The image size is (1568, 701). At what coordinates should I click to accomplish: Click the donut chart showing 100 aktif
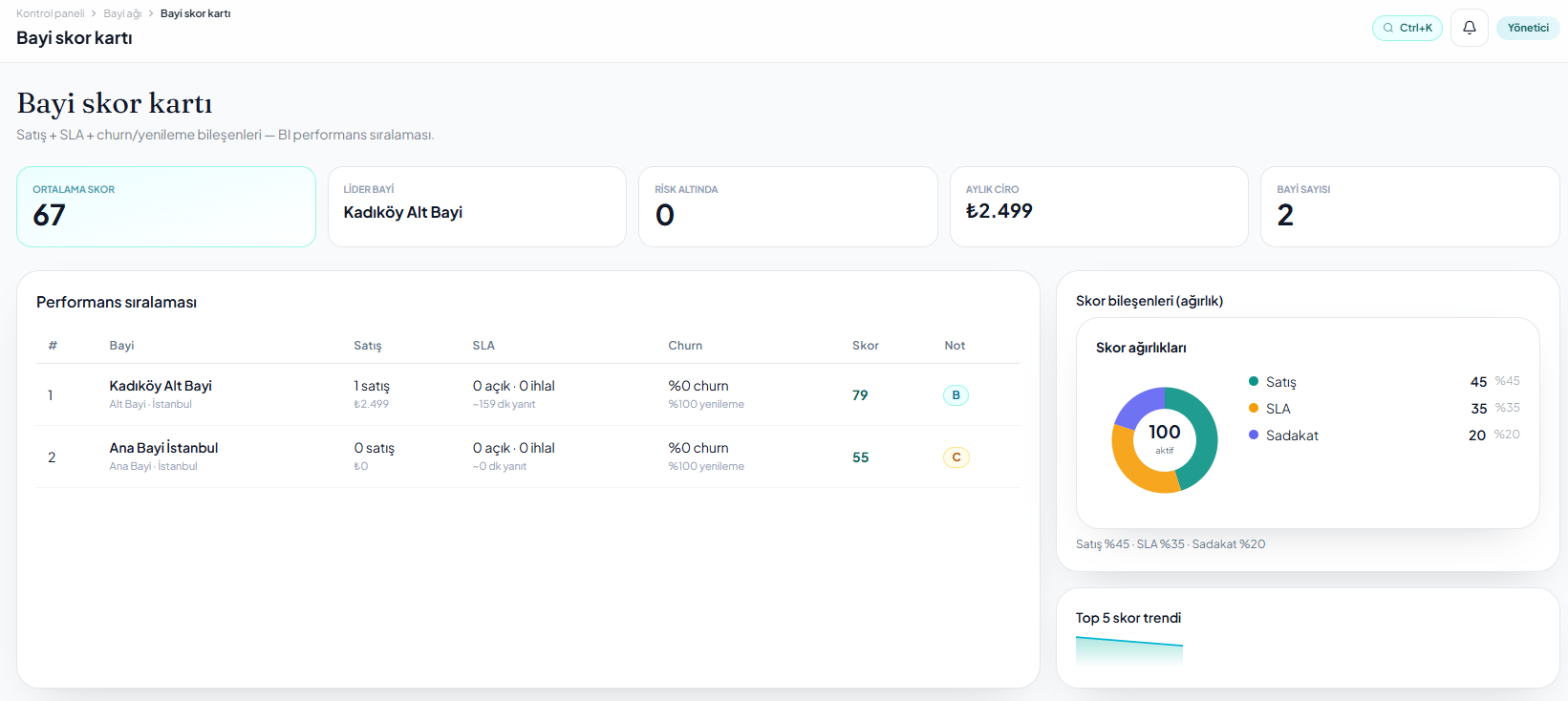coord(1164,440)
